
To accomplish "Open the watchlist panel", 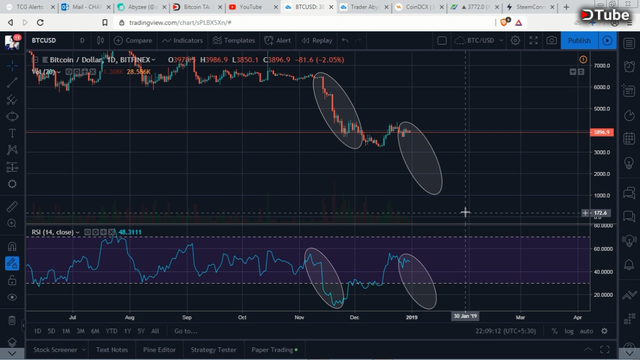I will 629,43.
